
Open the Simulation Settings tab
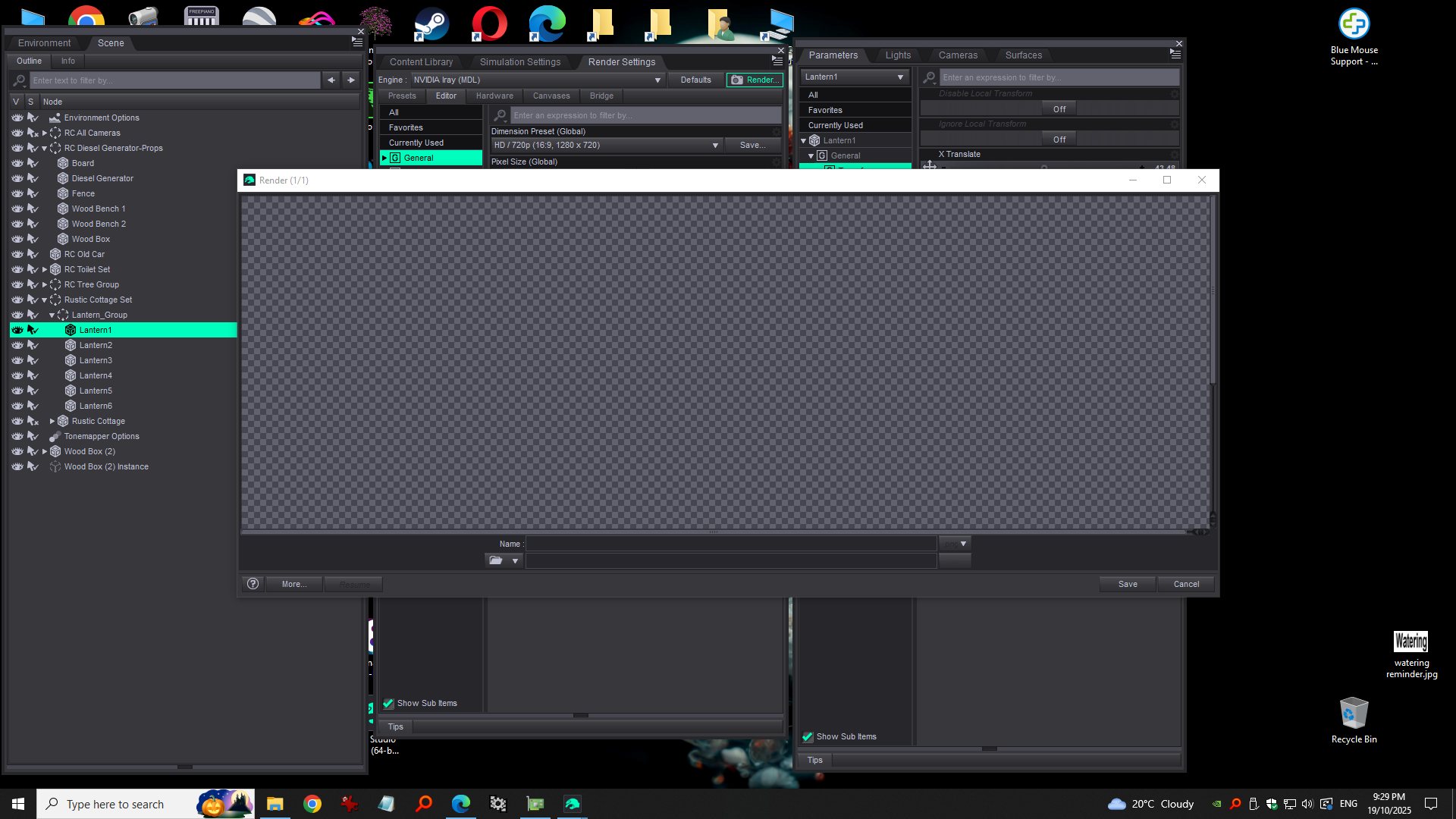pyautogui.click(x=519, y=62)
